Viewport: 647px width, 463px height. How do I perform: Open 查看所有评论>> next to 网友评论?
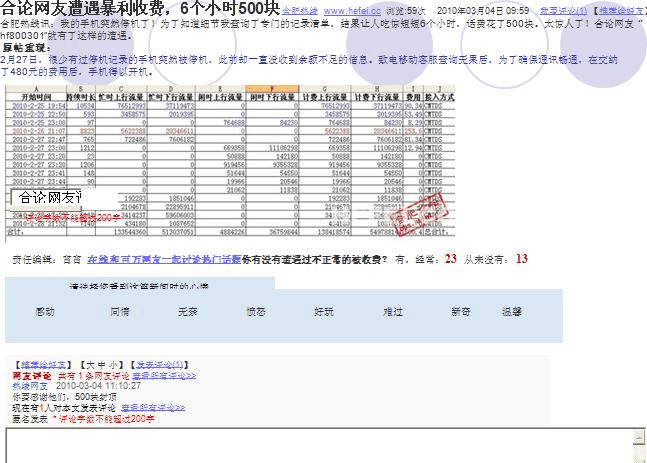[164, 374]
